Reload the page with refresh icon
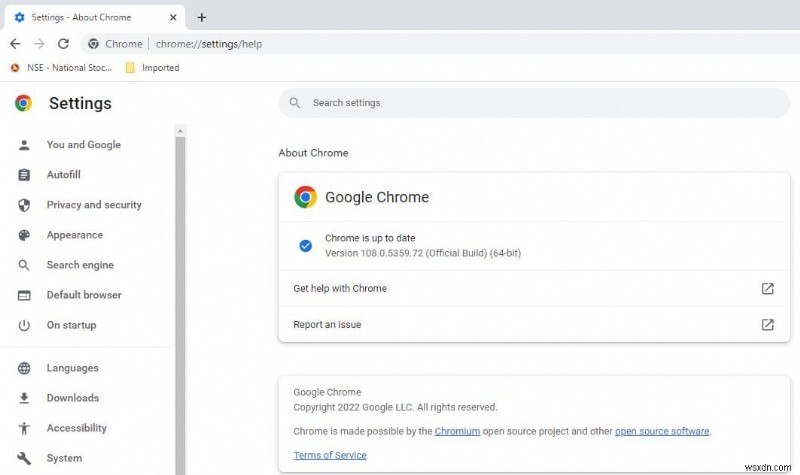The width and height of the screenshot is (800, 475). [63, 44]
